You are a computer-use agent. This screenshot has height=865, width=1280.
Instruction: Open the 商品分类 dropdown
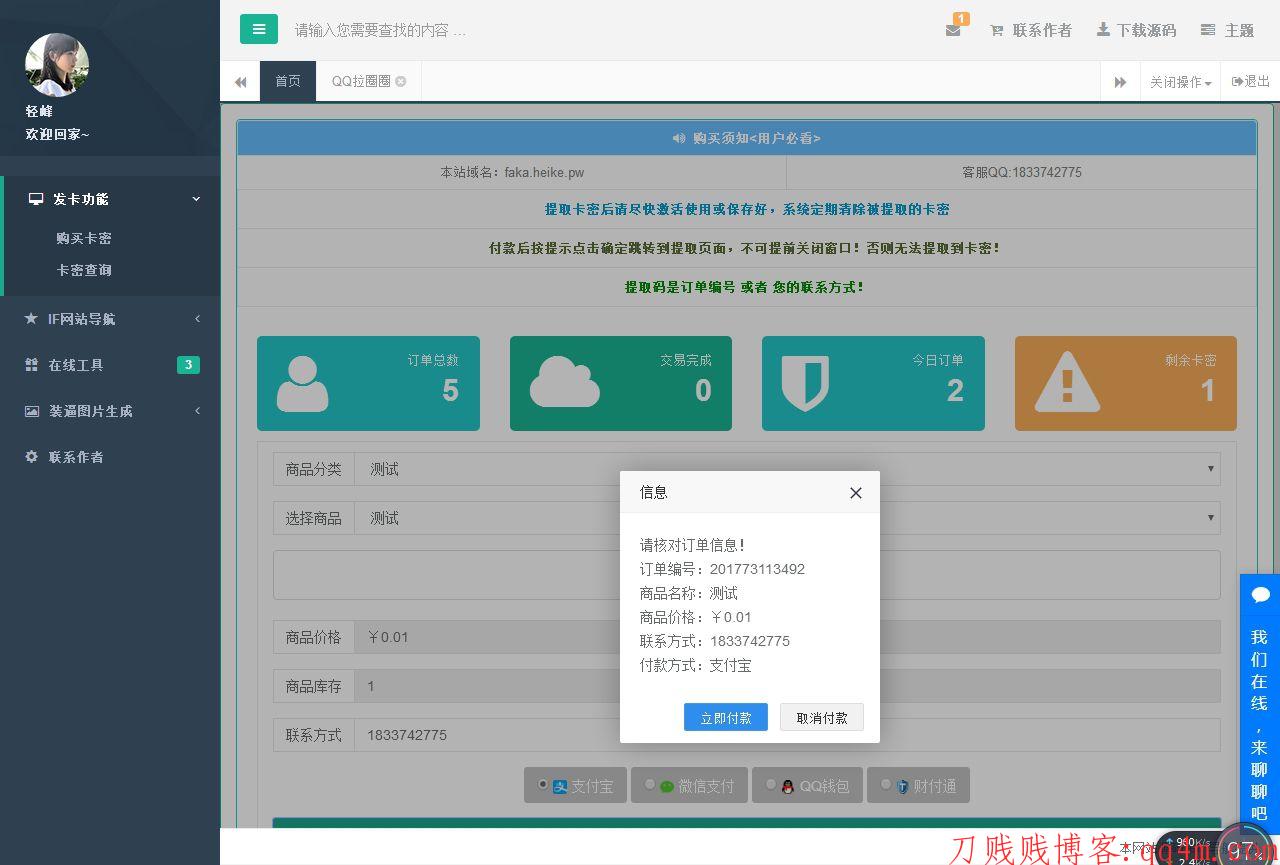click(x=787, y=469)
